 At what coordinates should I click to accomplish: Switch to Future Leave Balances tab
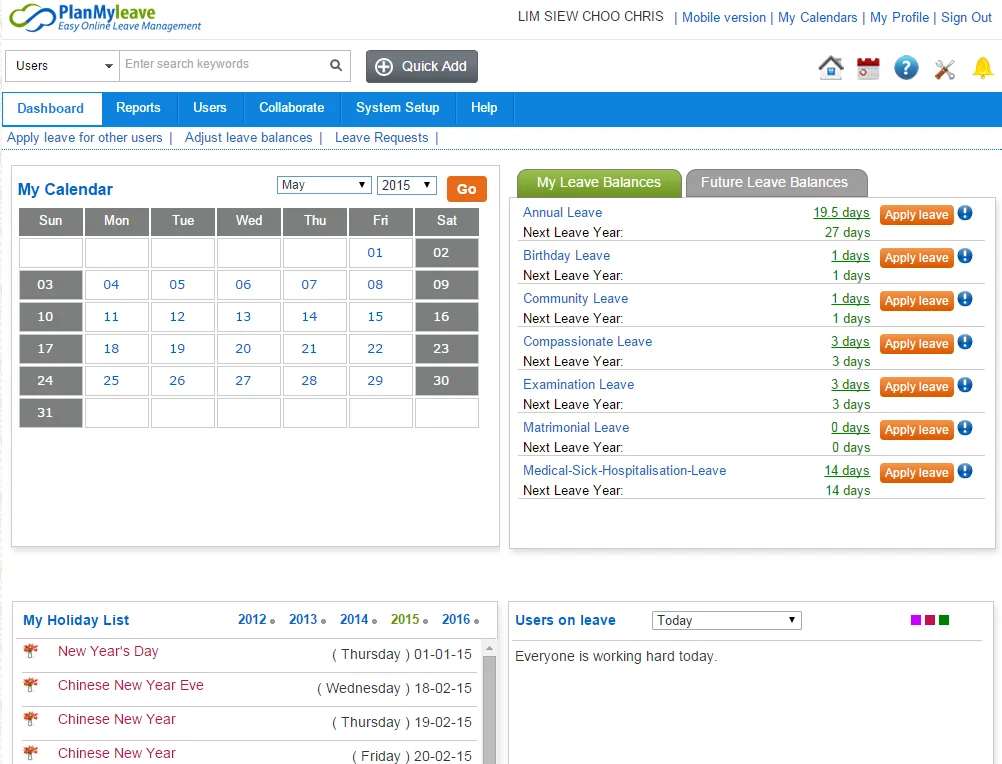coord(776,183)
